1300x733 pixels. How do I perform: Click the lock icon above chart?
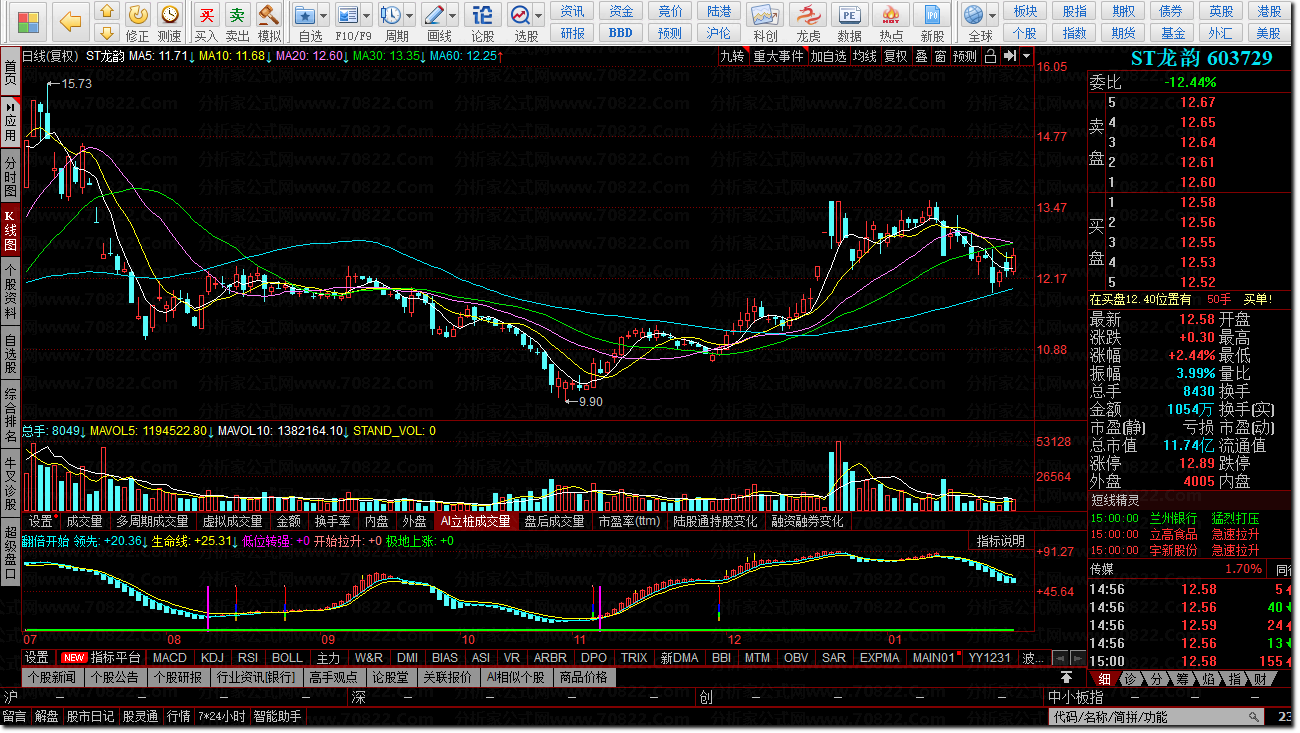click(989, 57)
